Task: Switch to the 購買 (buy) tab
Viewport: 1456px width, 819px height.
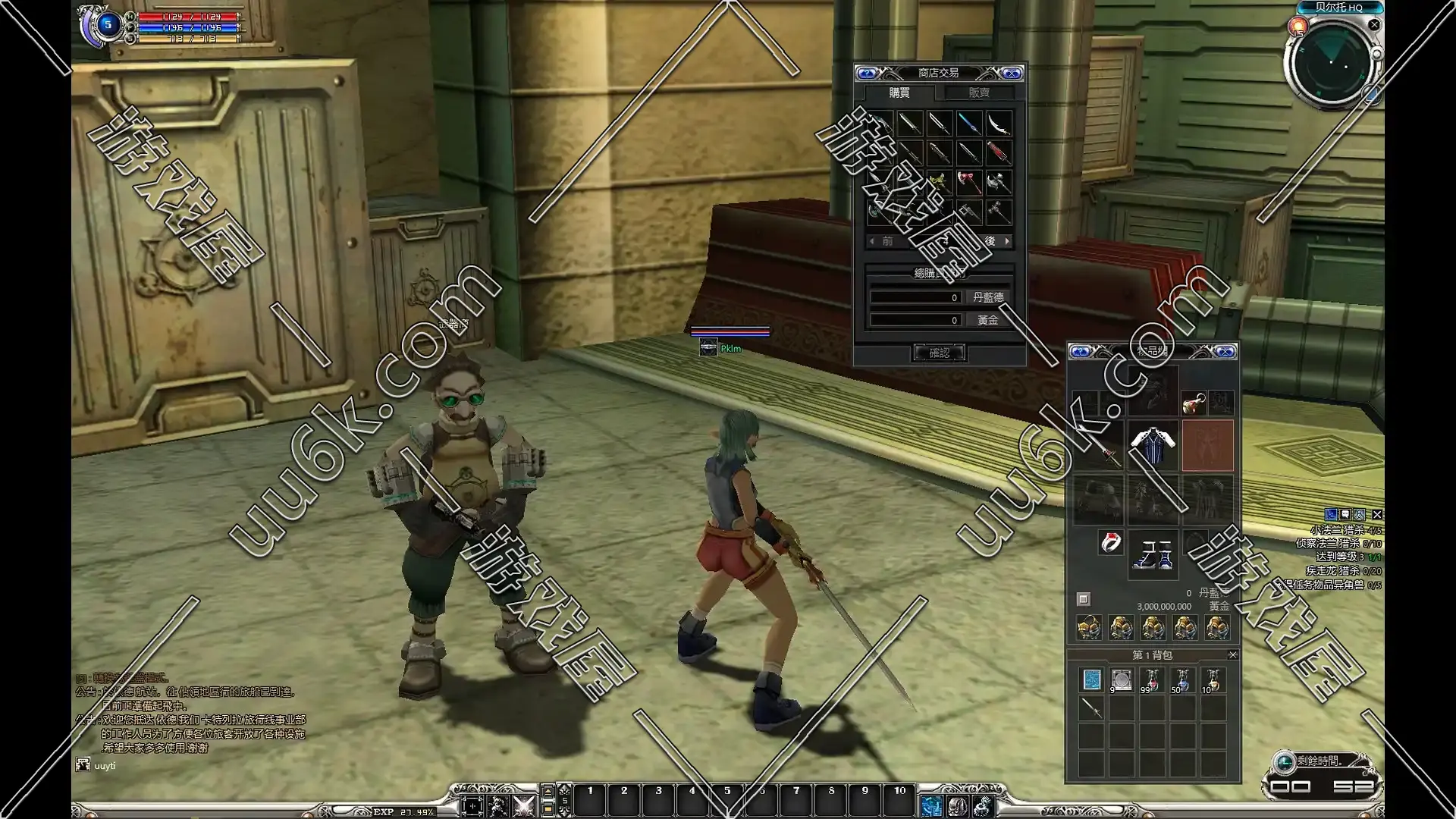Action: point(899,93)
